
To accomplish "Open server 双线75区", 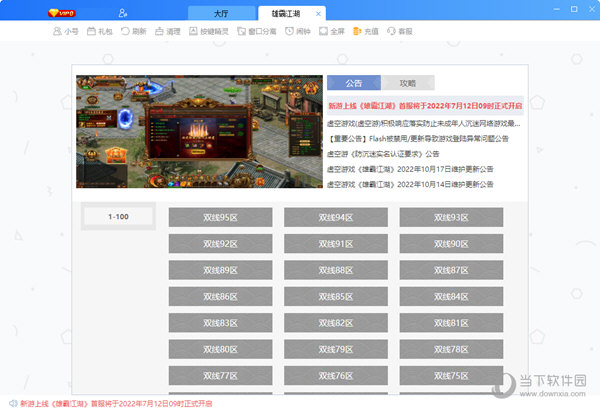I will pyautogui.click(x=452, y=376).
